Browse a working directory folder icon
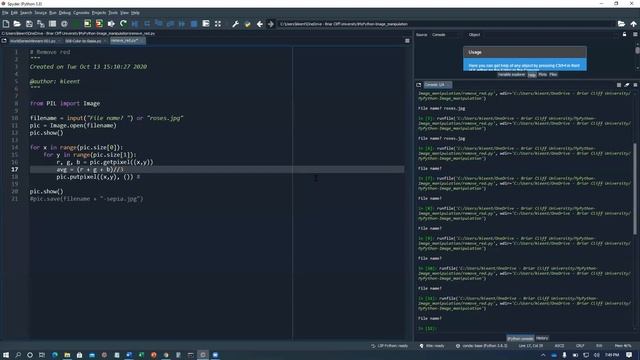Viewport: 640px width, 360px height. pyautogui.click(x=621, y=24)
